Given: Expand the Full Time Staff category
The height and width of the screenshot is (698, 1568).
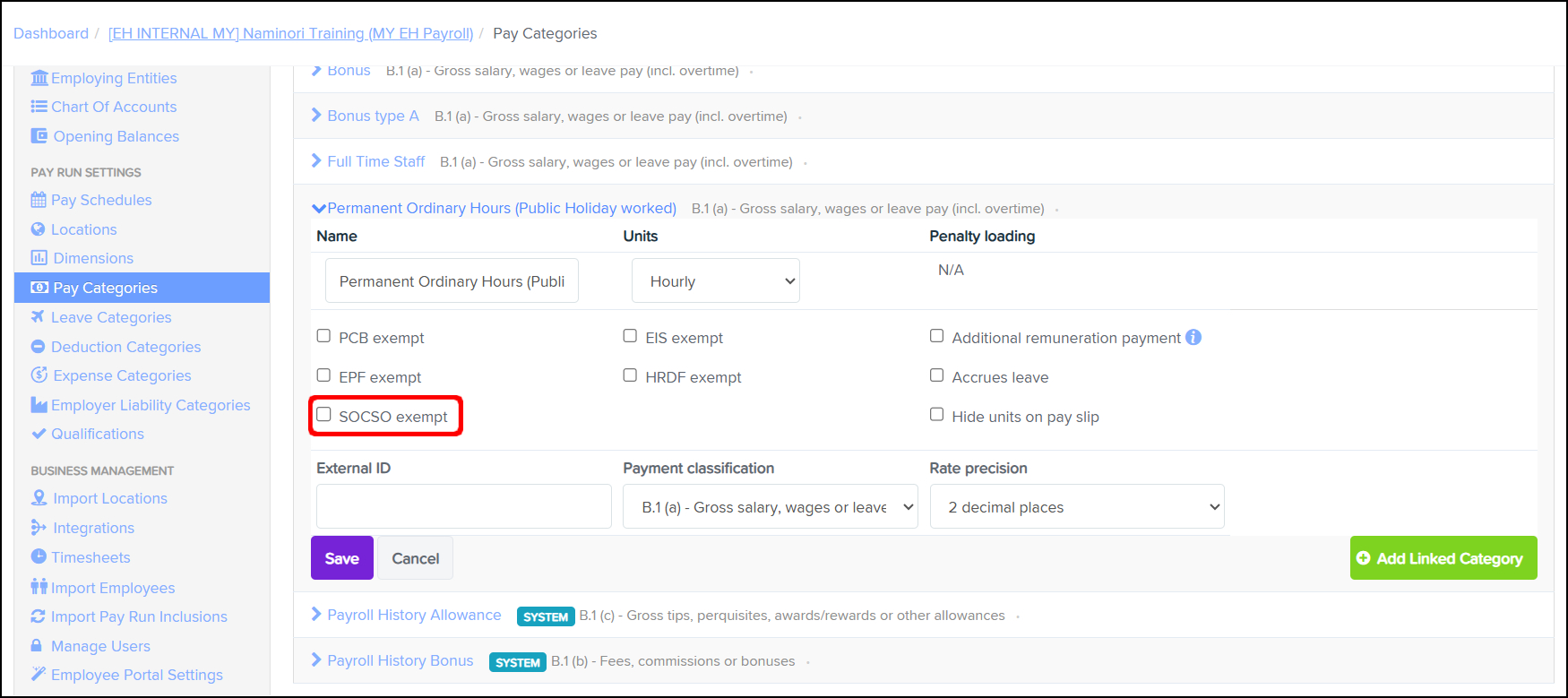Looking at the screenshot, I should point(375,161).
